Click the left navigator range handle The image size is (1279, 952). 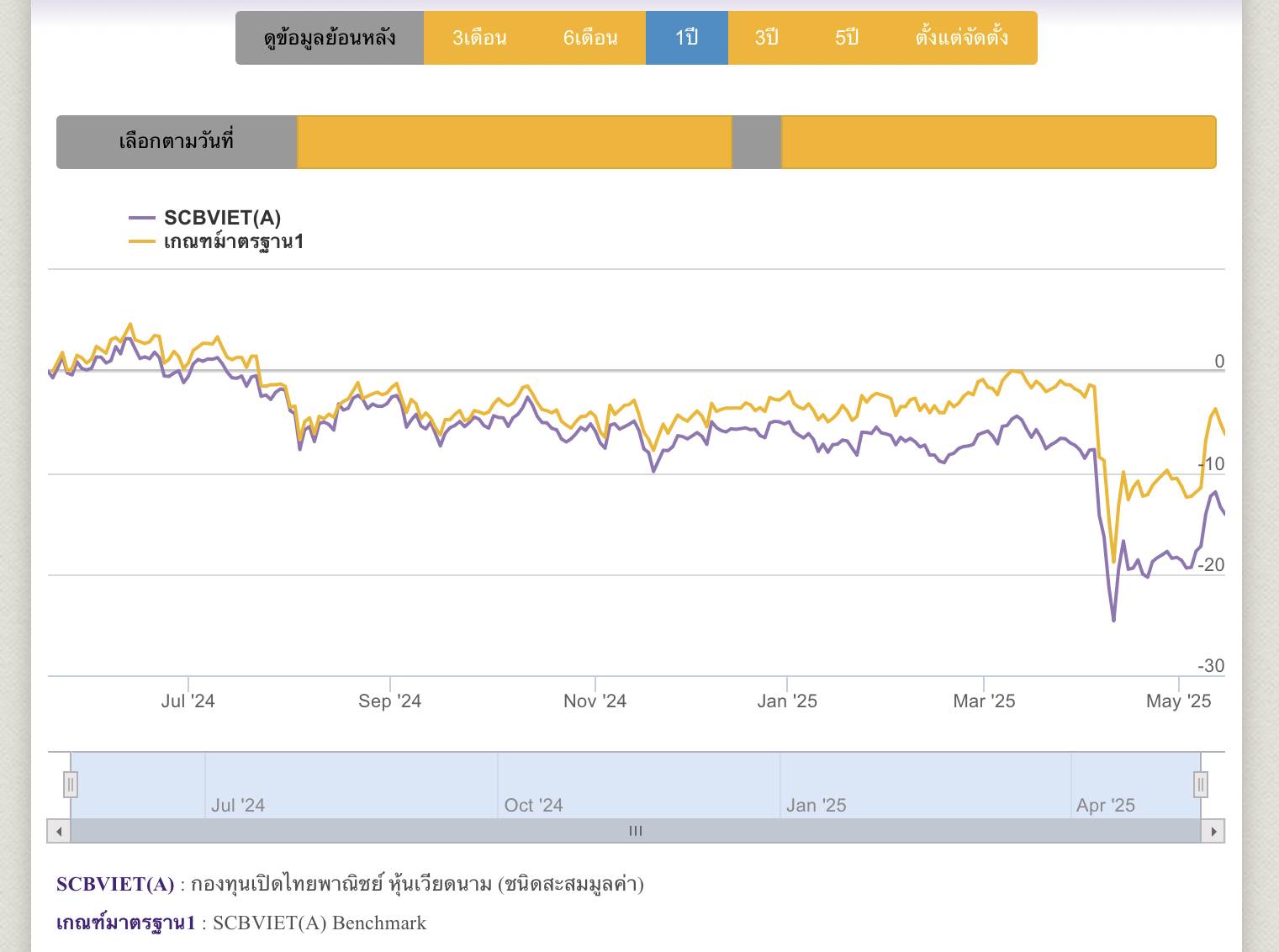(x=71, y=785)
